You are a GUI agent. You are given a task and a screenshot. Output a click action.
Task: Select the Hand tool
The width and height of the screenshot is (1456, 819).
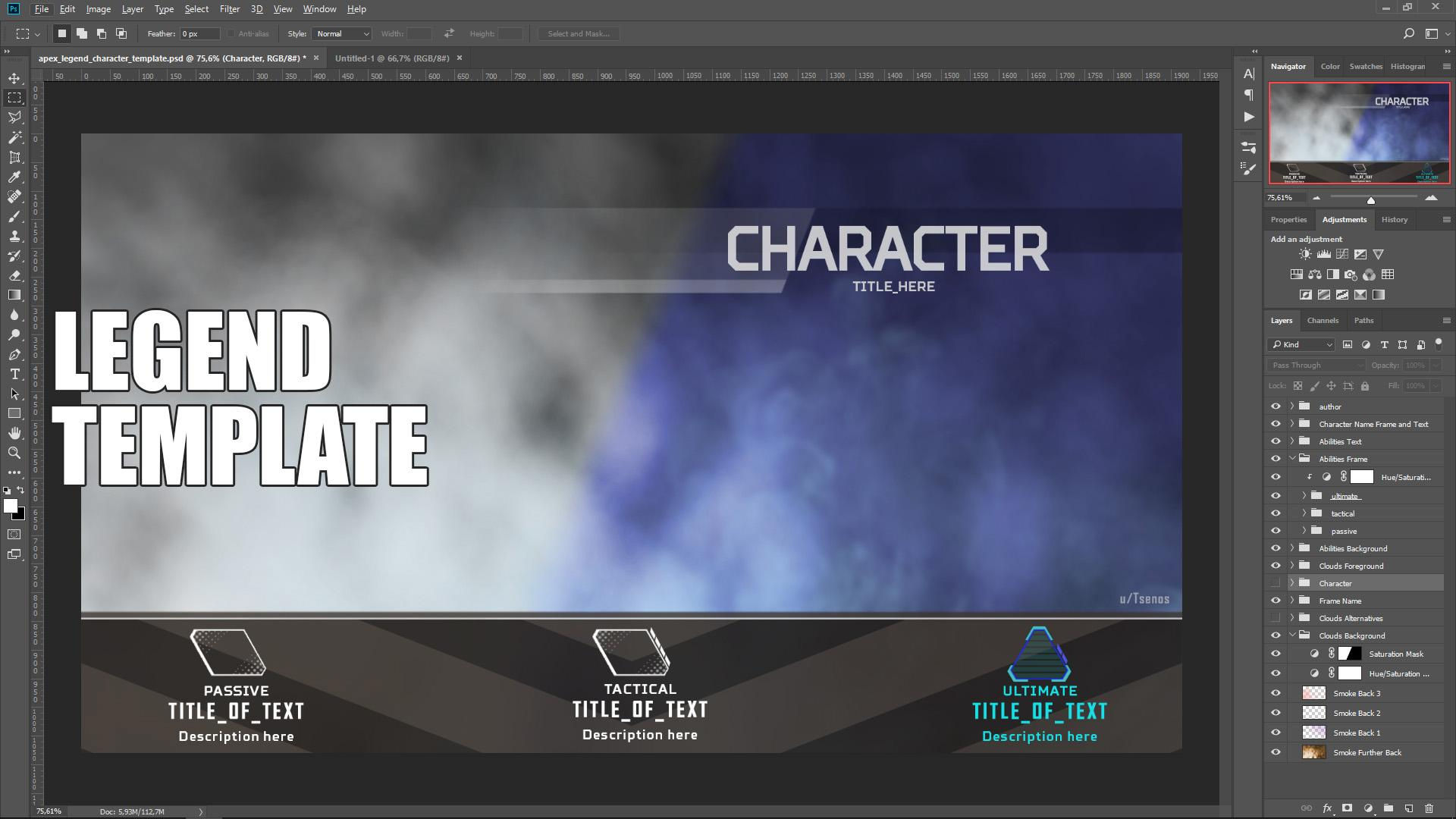(x=14, y=433)
